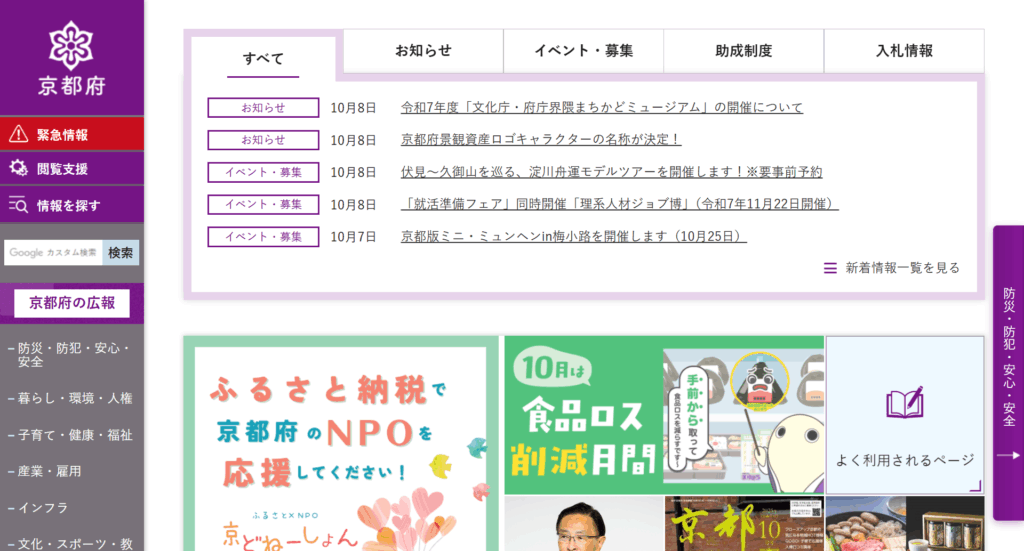The height and width of the screenshot is (551, 1024).
Task: Open the 京都府の広報 button
Action: (72, 303)
